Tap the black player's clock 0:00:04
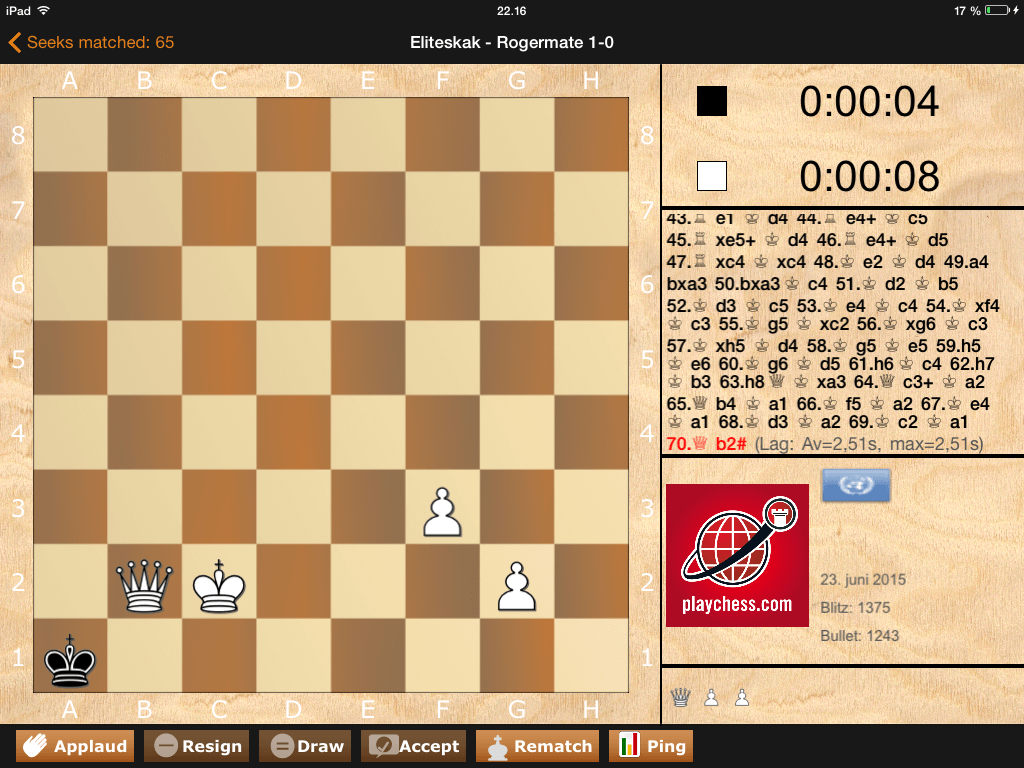This screenshot has height=768, width=1024. [x=868, y=102]
